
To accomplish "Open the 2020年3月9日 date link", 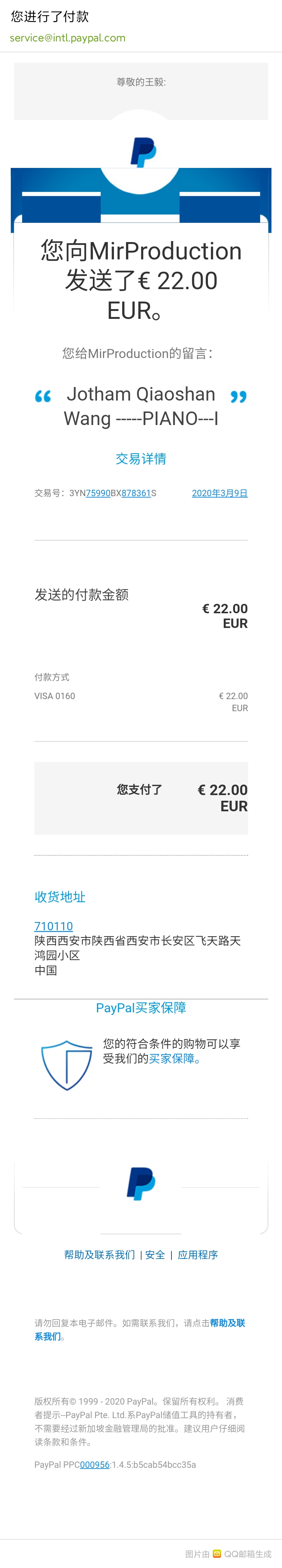I will tap(220, 493).
